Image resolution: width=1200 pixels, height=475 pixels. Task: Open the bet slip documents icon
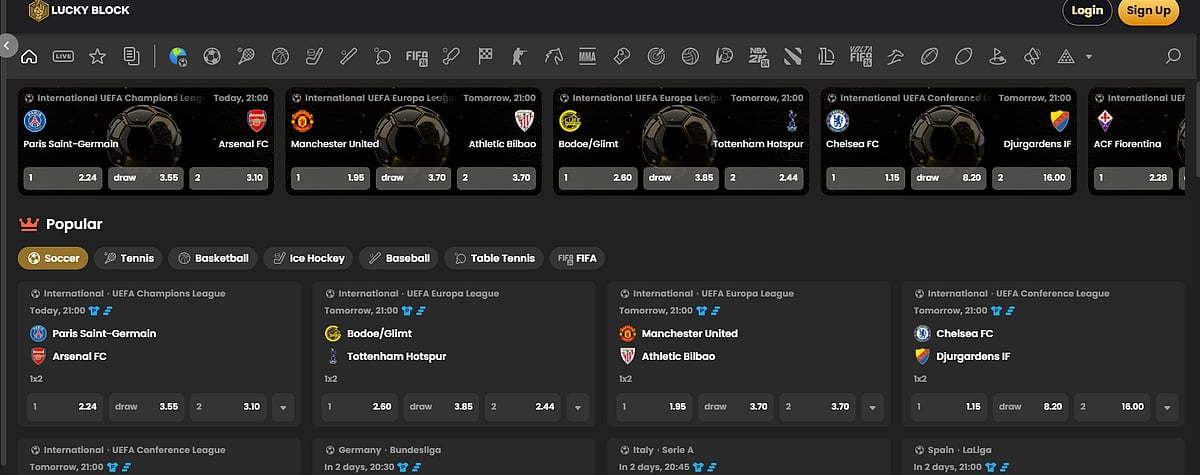(131, 57)
